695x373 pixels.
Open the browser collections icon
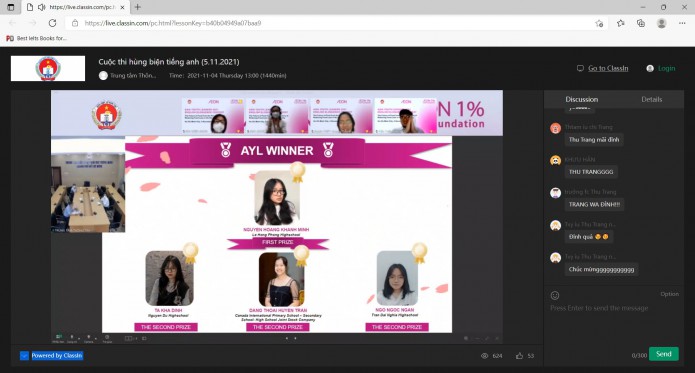pyautogui.click(x=641, y=23)
